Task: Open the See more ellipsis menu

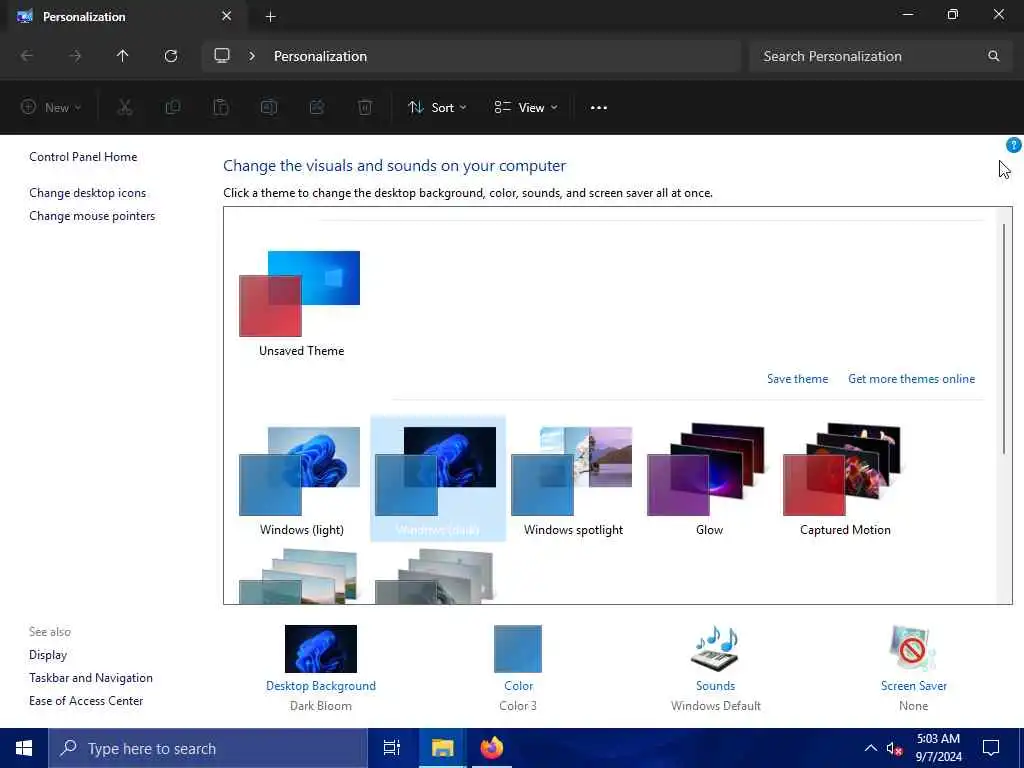Action: pos(599,108)
